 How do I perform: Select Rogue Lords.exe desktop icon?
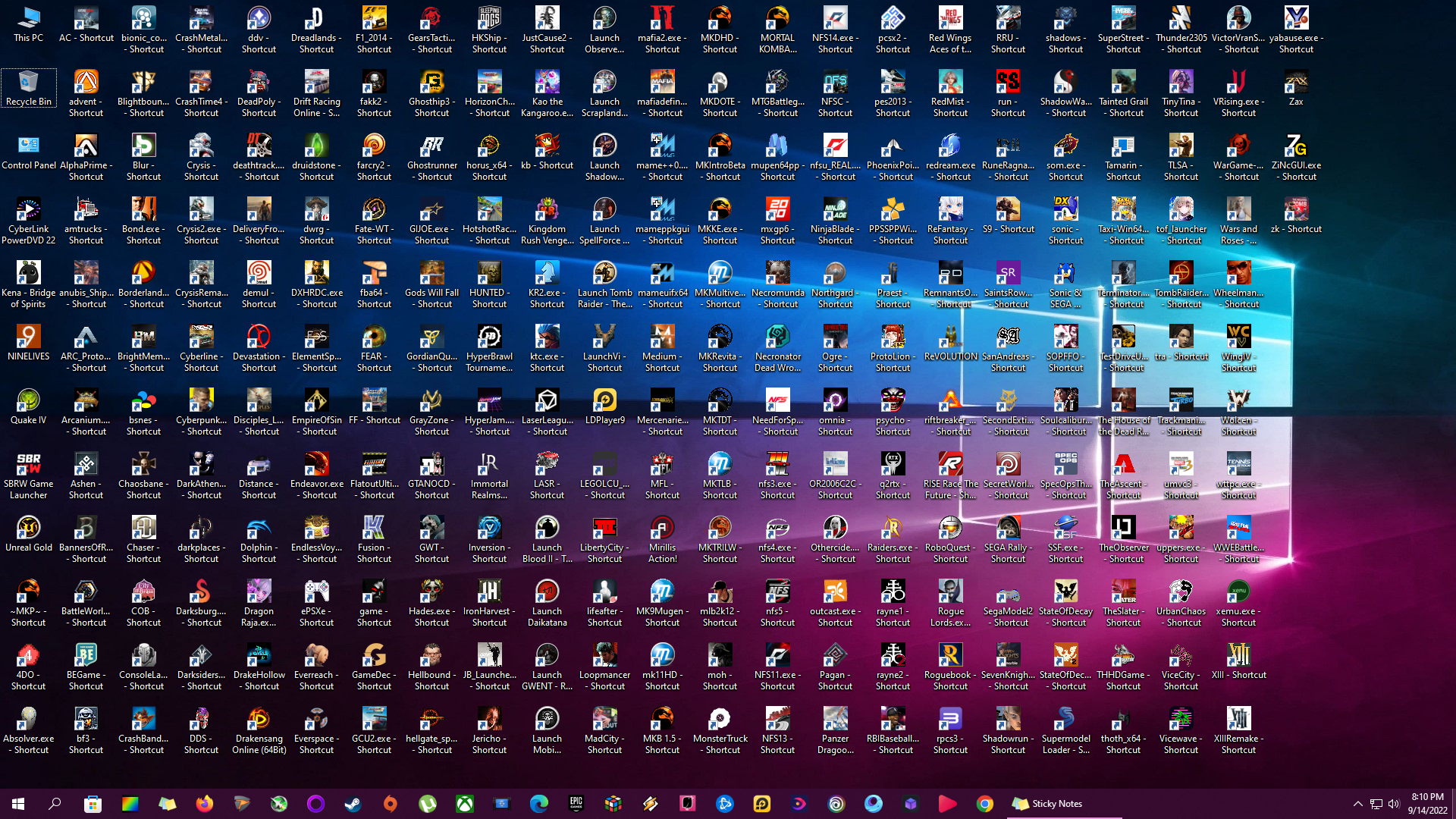tap(951, 603)
